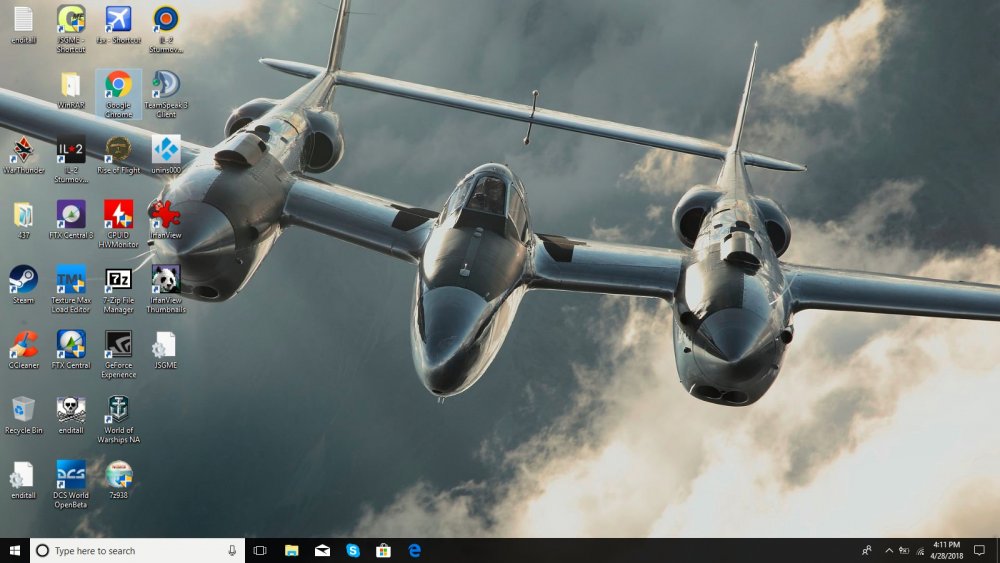
Task: Open the Texture Max Load Editor shortcut
Action: [70, 279]
